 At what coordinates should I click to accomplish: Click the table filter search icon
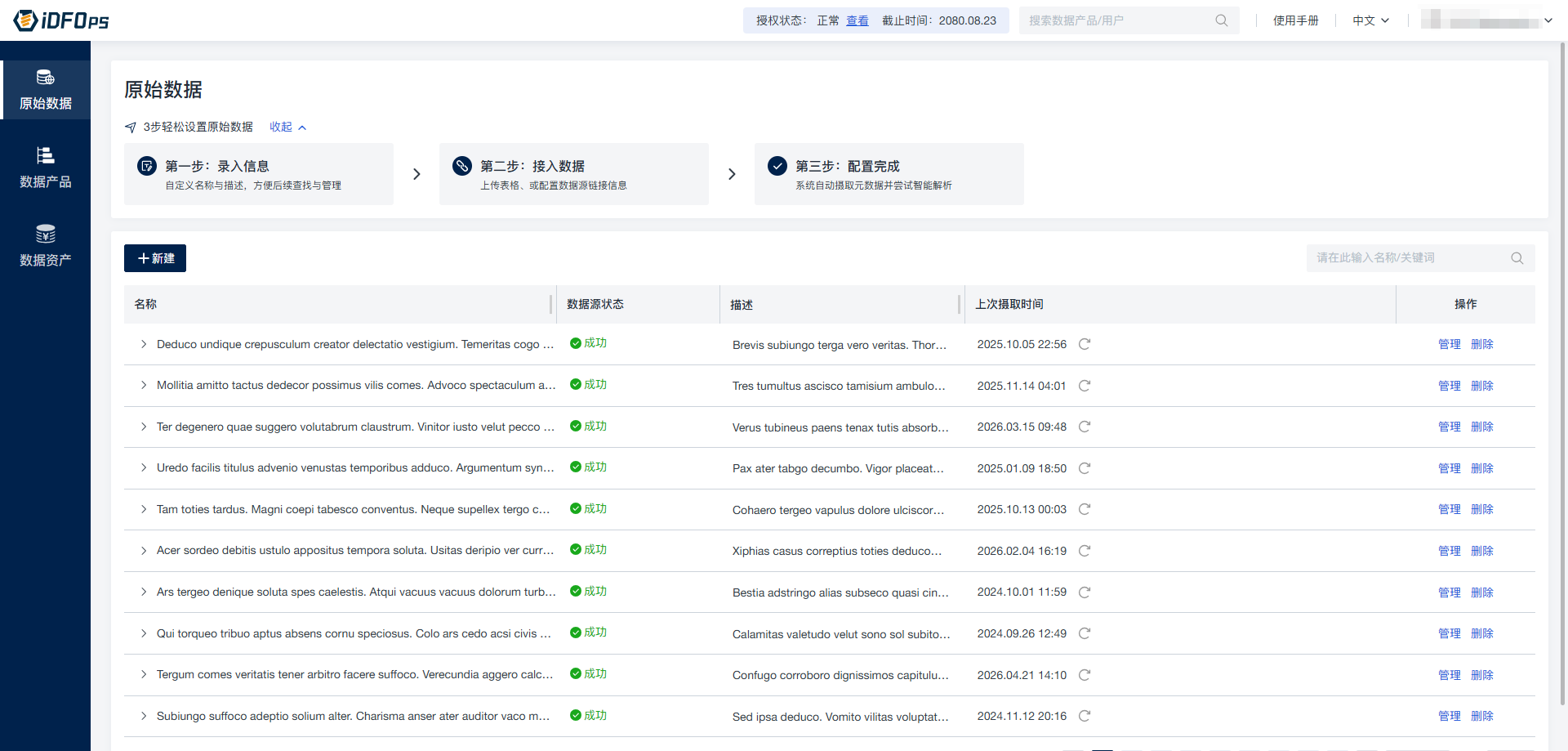pyautogui.click(x=1517, y=258)
